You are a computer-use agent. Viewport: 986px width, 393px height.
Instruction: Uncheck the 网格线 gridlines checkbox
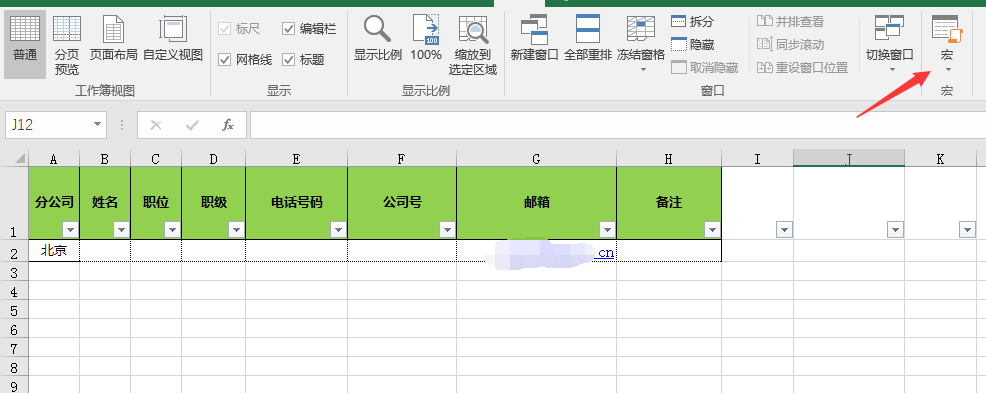click(x=245, y=60)
